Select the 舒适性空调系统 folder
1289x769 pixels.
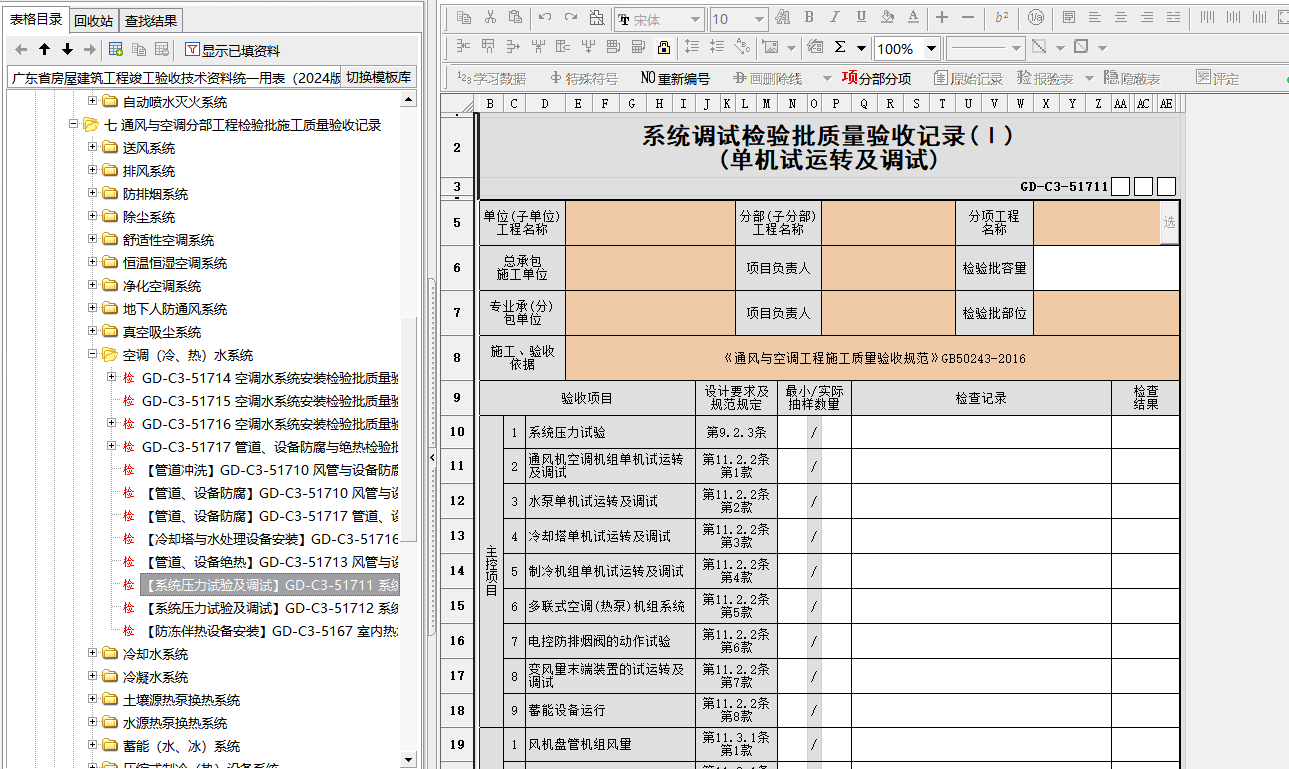(x=168, y=240)
